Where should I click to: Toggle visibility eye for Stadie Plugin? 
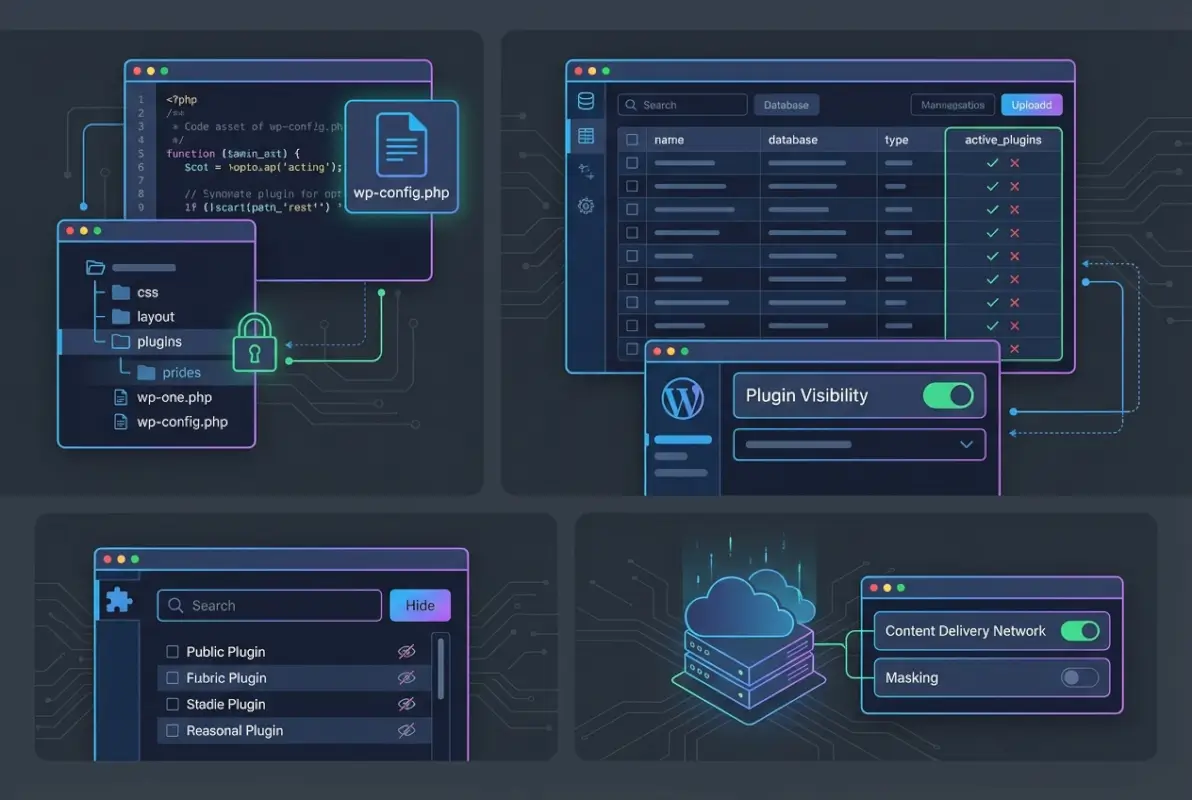pos(406,705)
